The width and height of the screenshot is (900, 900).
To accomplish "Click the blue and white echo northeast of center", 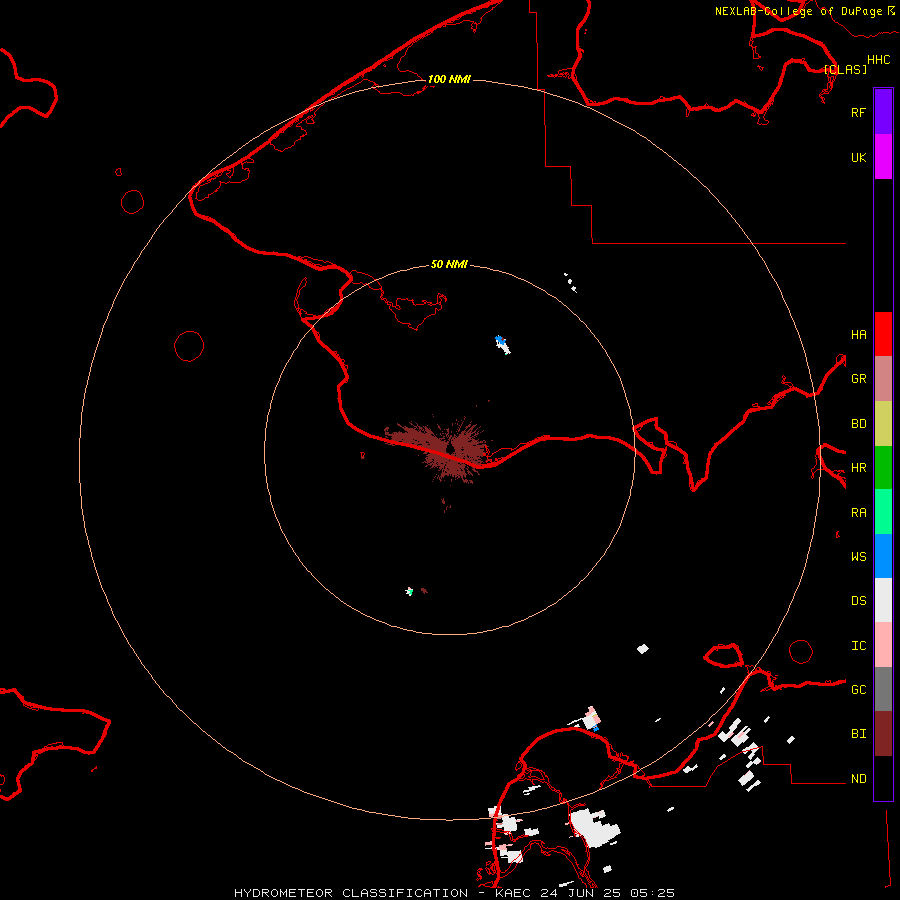I will (x=503, y=344).
